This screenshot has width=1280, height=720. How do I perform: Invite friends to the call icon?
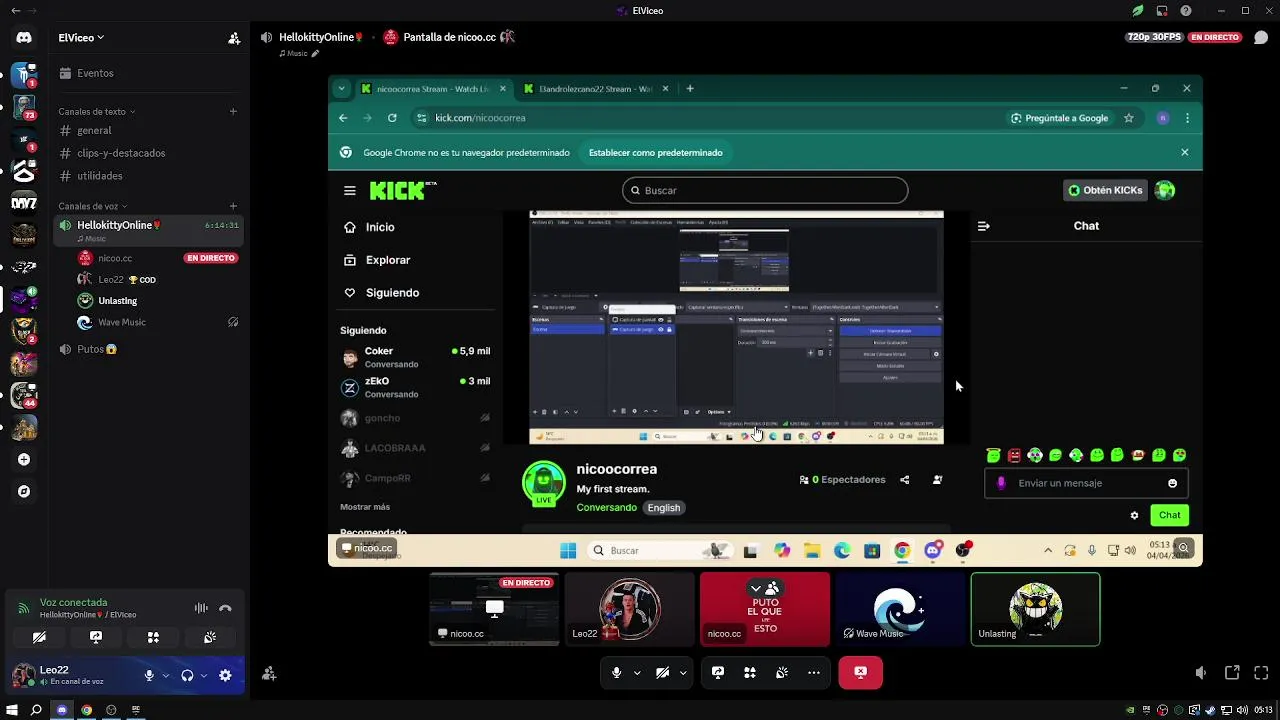pyautogui.click(x=269, y=674)
